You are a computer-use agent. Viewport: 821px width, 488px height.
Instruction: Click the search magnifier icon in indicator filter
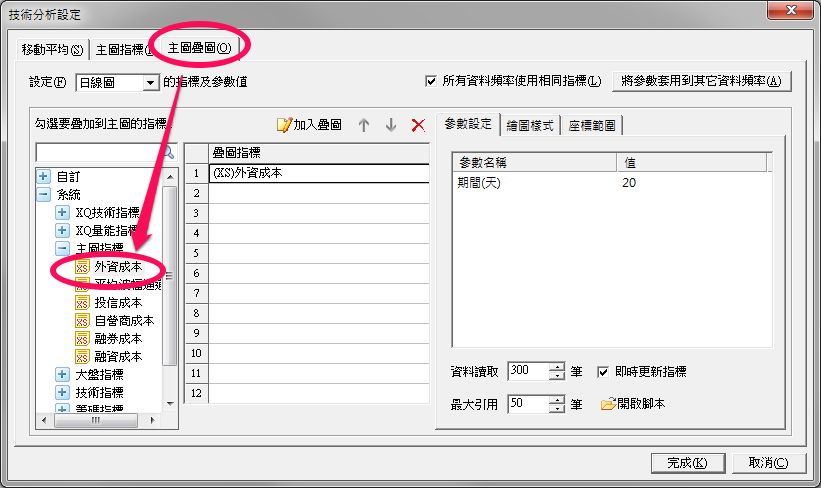(169, 152)
